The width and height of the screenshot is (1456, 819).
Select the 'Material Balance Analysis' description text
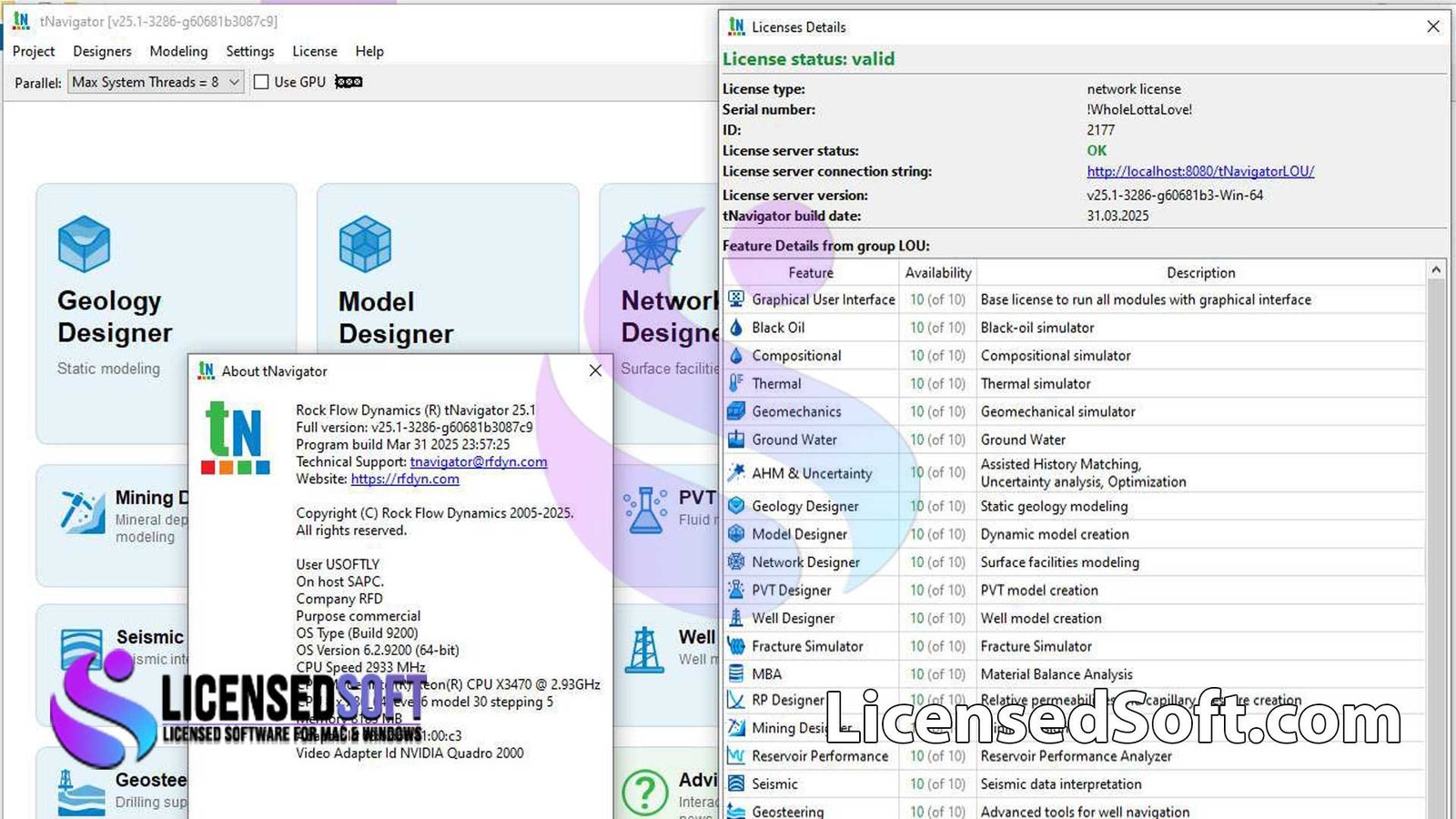pyautogui.click(x=1057, y=673)
